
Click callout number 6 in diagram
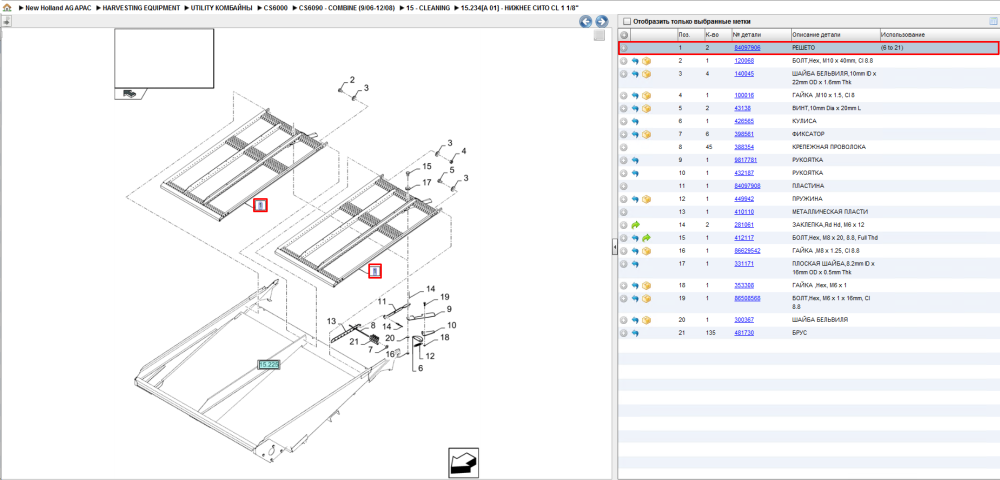pyautogui.click(x=420, y=368)
